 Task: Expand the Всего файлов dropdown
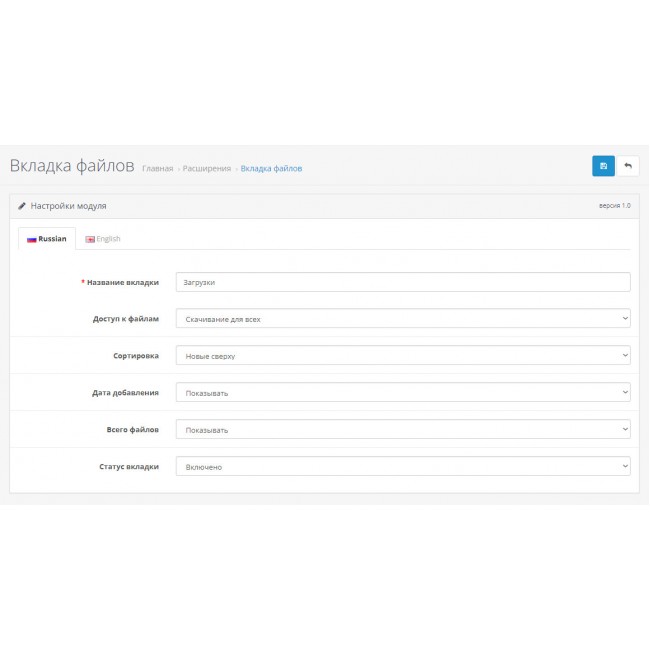pyautogui.click(x=402, y=429)
